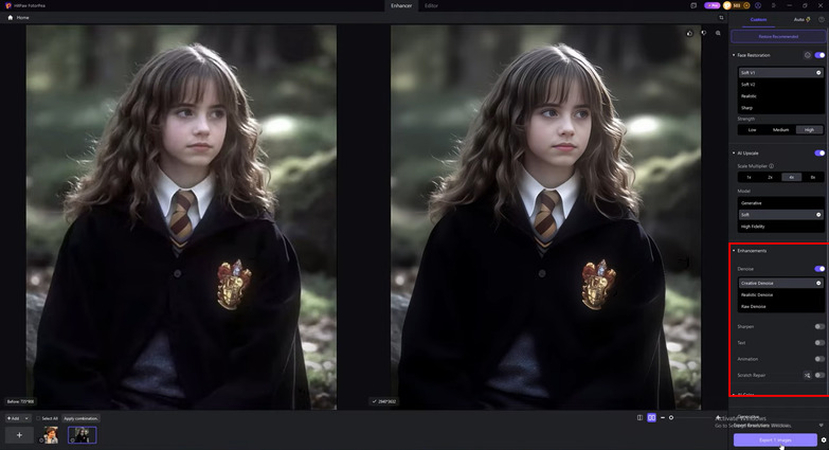
Task: Set the strength to High
Action: click(x=809, y=130)
